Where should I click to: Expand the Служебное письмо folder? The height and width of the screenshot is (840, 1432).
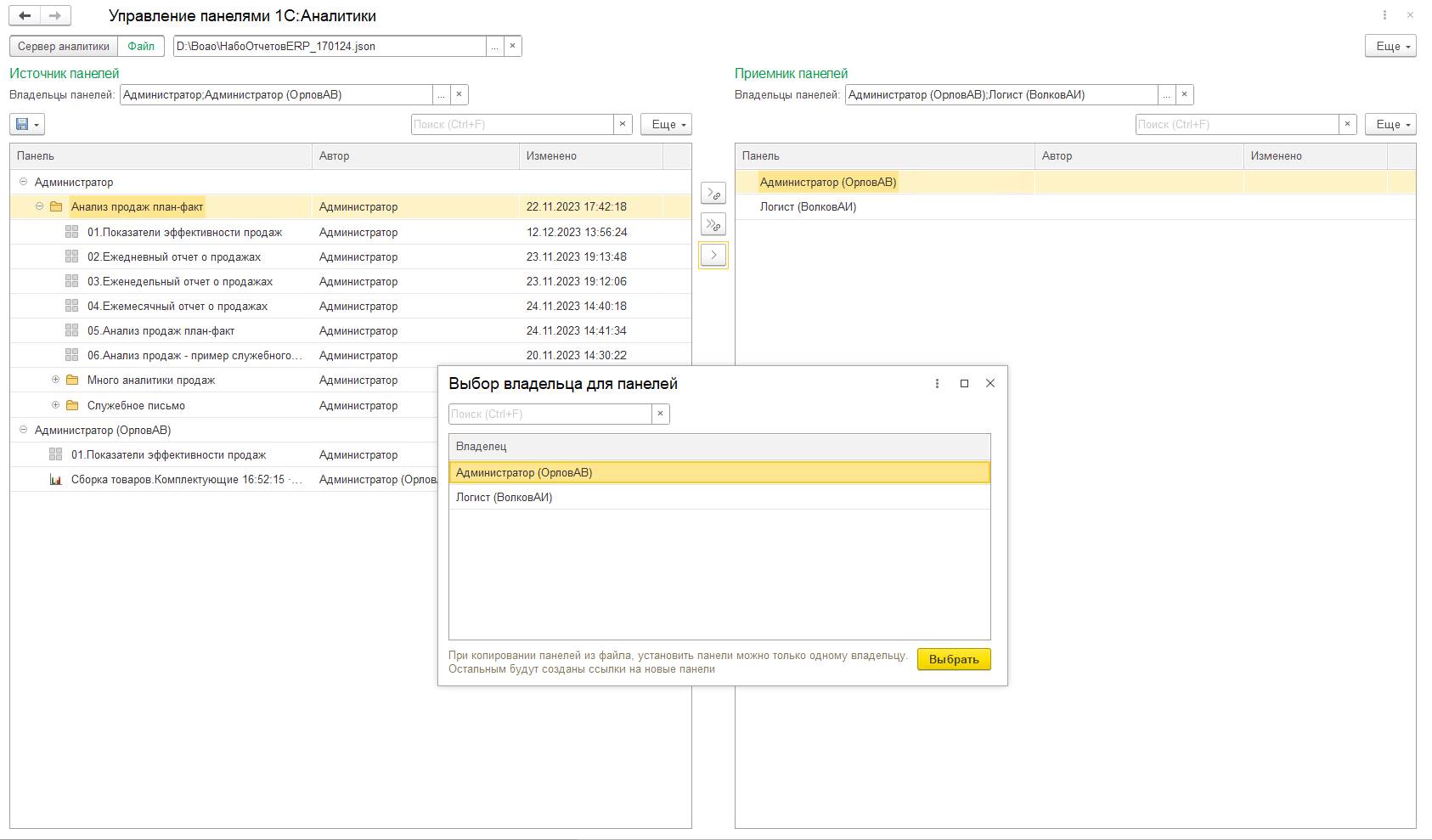55,405
